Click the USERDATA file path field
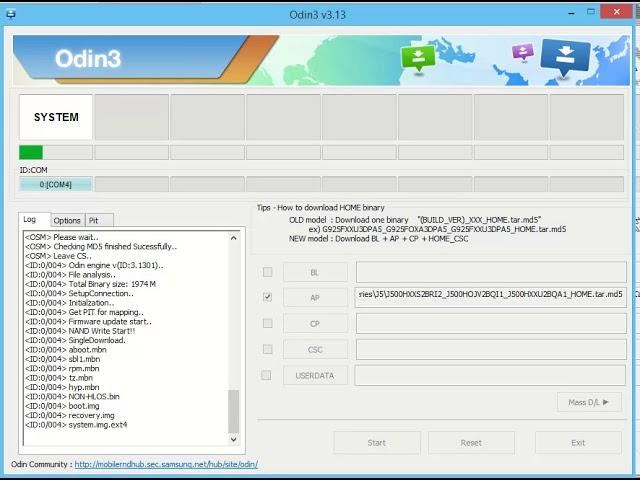This screenshot has width=640, height=480. tap(490, 375)
